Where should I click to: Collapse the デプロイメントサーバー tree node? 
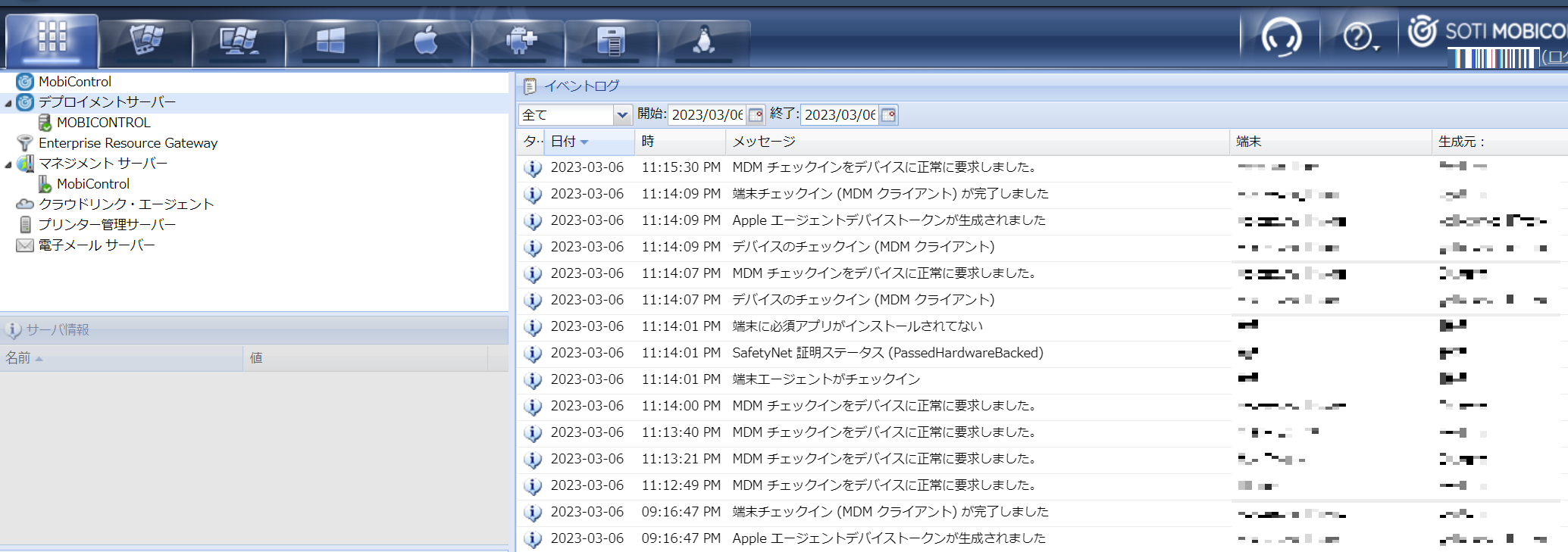pyautogui.click(x=8, y=103)
